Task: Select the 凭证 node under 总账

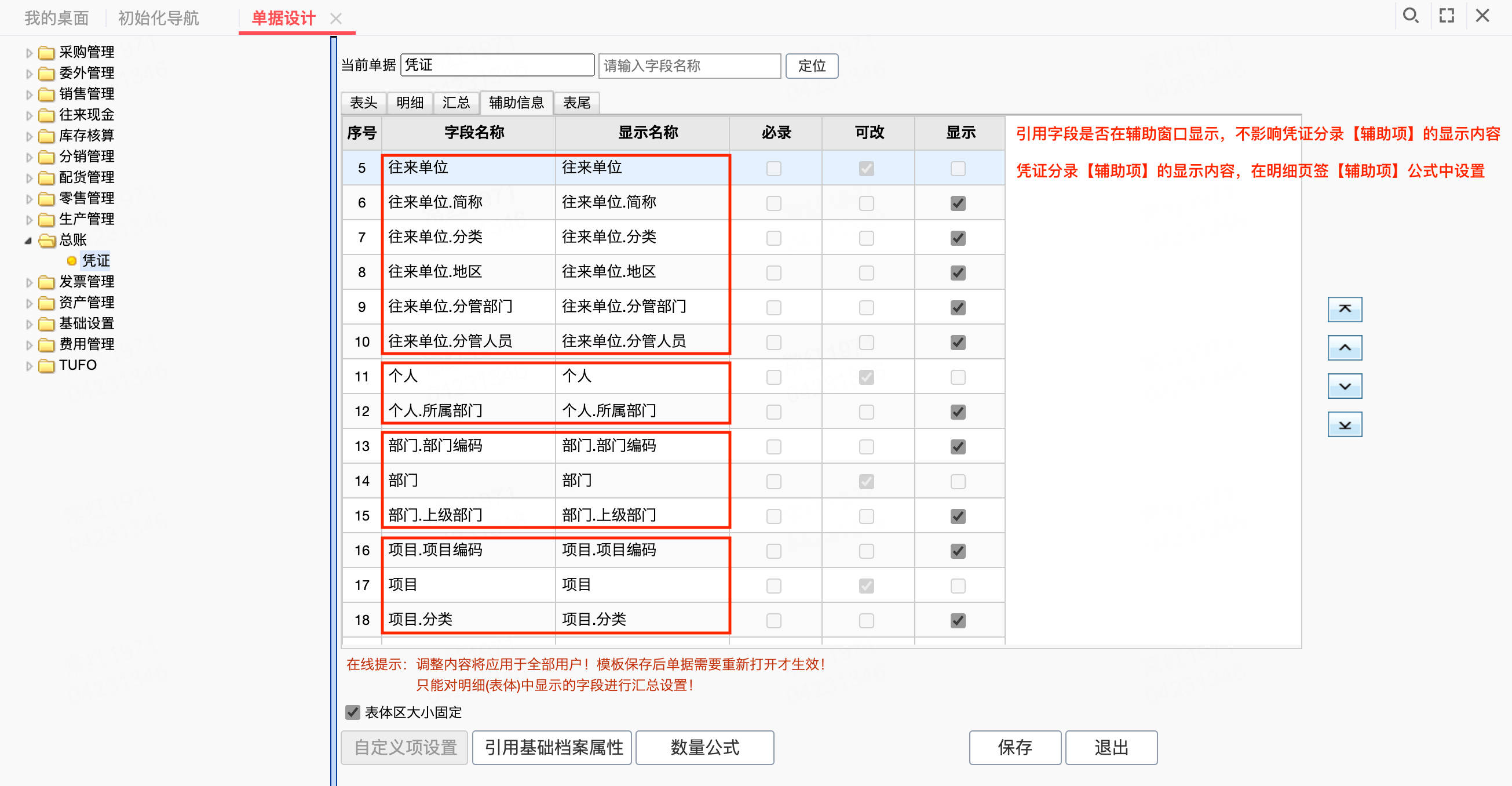Action: click(x=96, y=260)
